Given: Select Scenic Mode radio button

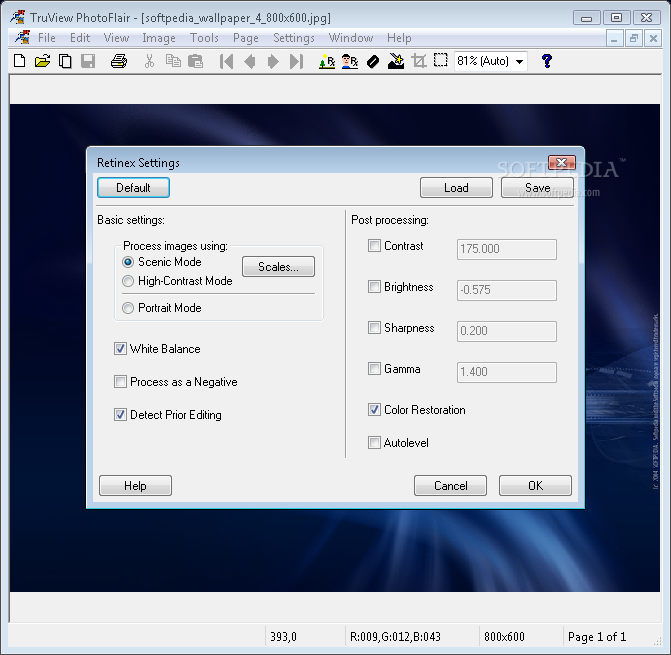Looking at the screenshot, I should 128,262.
